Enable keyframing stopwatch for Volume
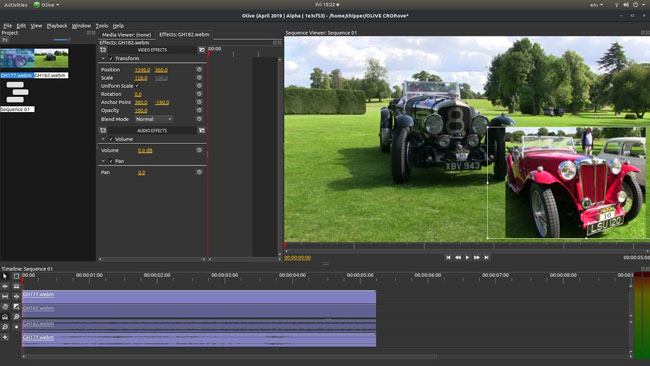 (199, 150)
